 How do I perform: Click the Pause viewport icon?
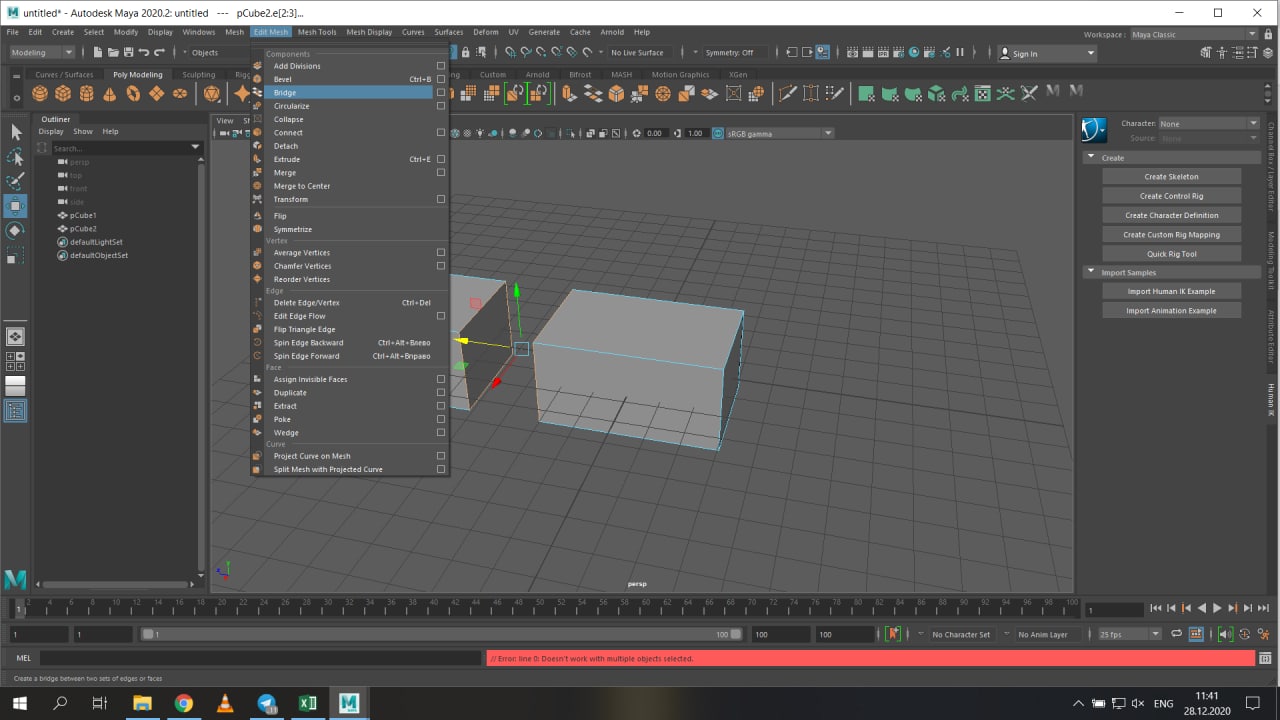point(960,52)
